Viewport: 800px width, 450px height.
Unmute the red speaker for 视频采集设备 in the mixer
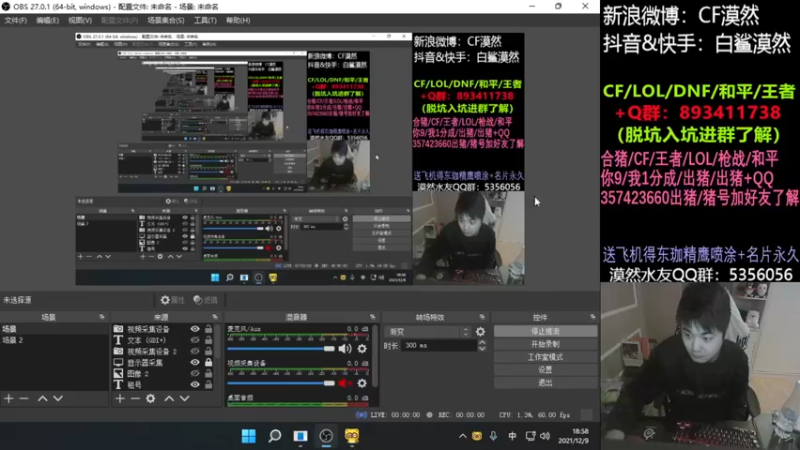(x=345, y=383)
